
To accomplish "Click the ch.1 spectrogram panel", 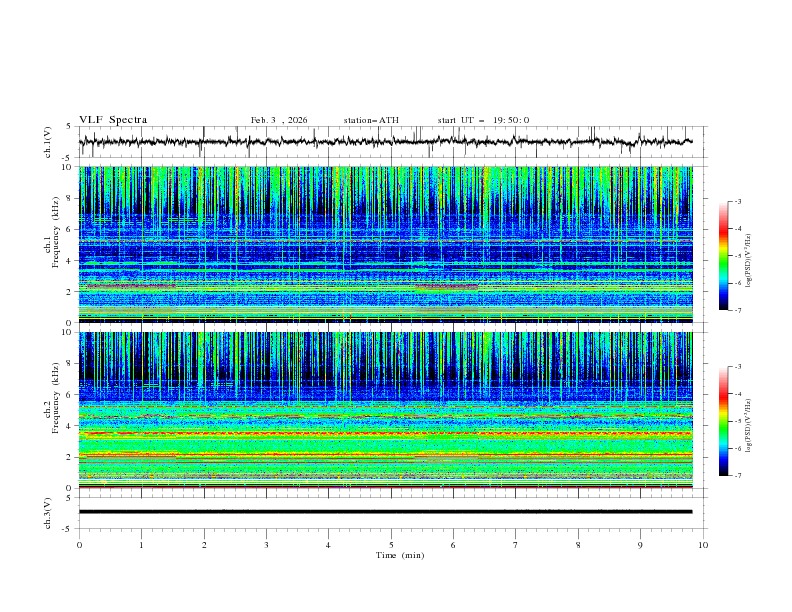I will 385,244.
